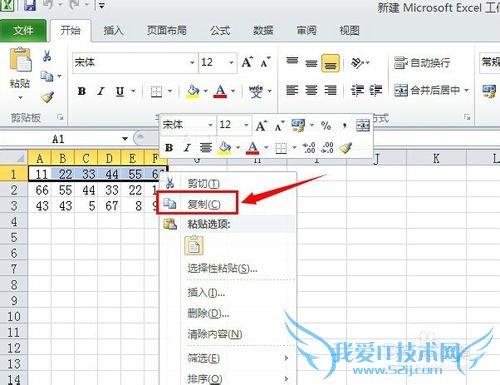Expand the ribbon Font Color dropdown arrow

point(233,91)
